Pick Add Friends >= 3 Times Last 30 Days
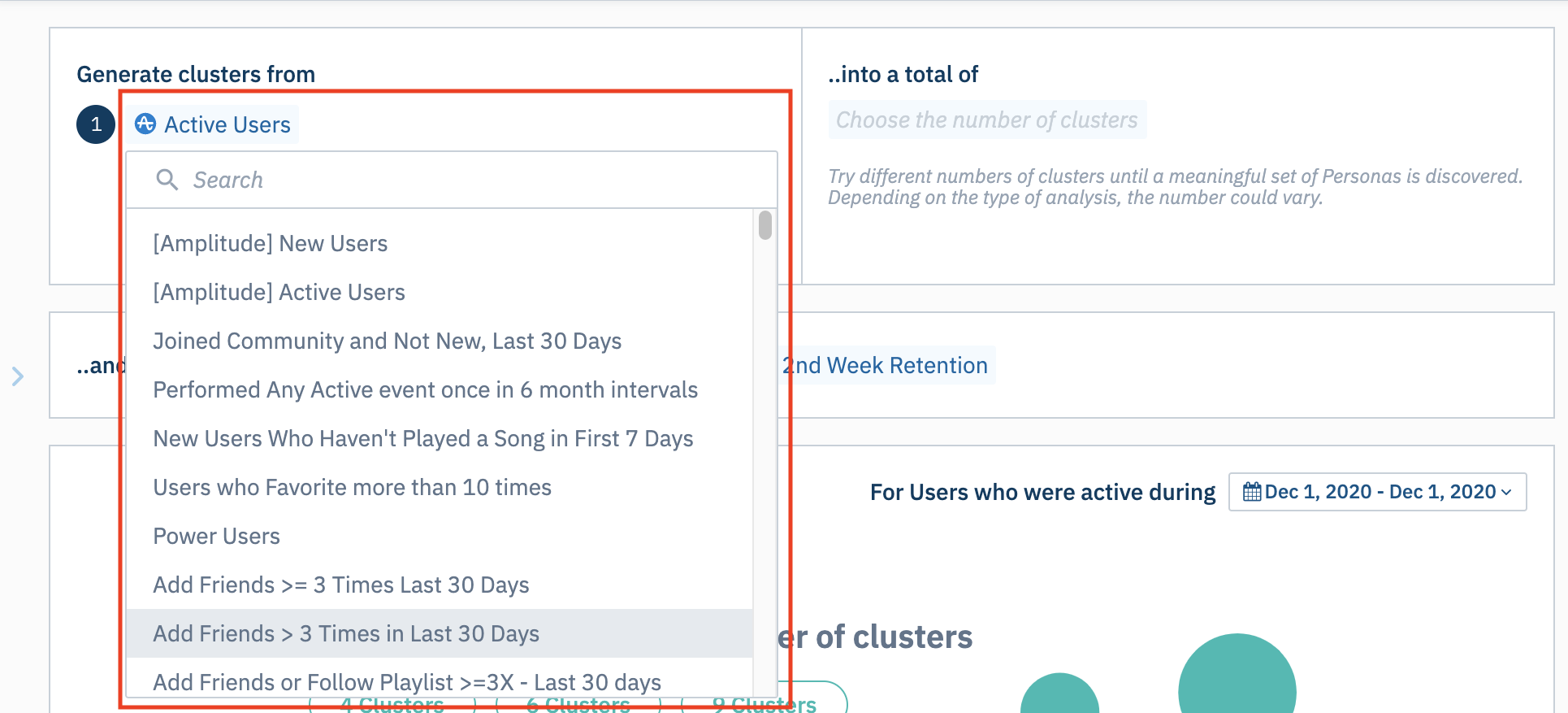1568x713 pixels. [x=340, y=585]
